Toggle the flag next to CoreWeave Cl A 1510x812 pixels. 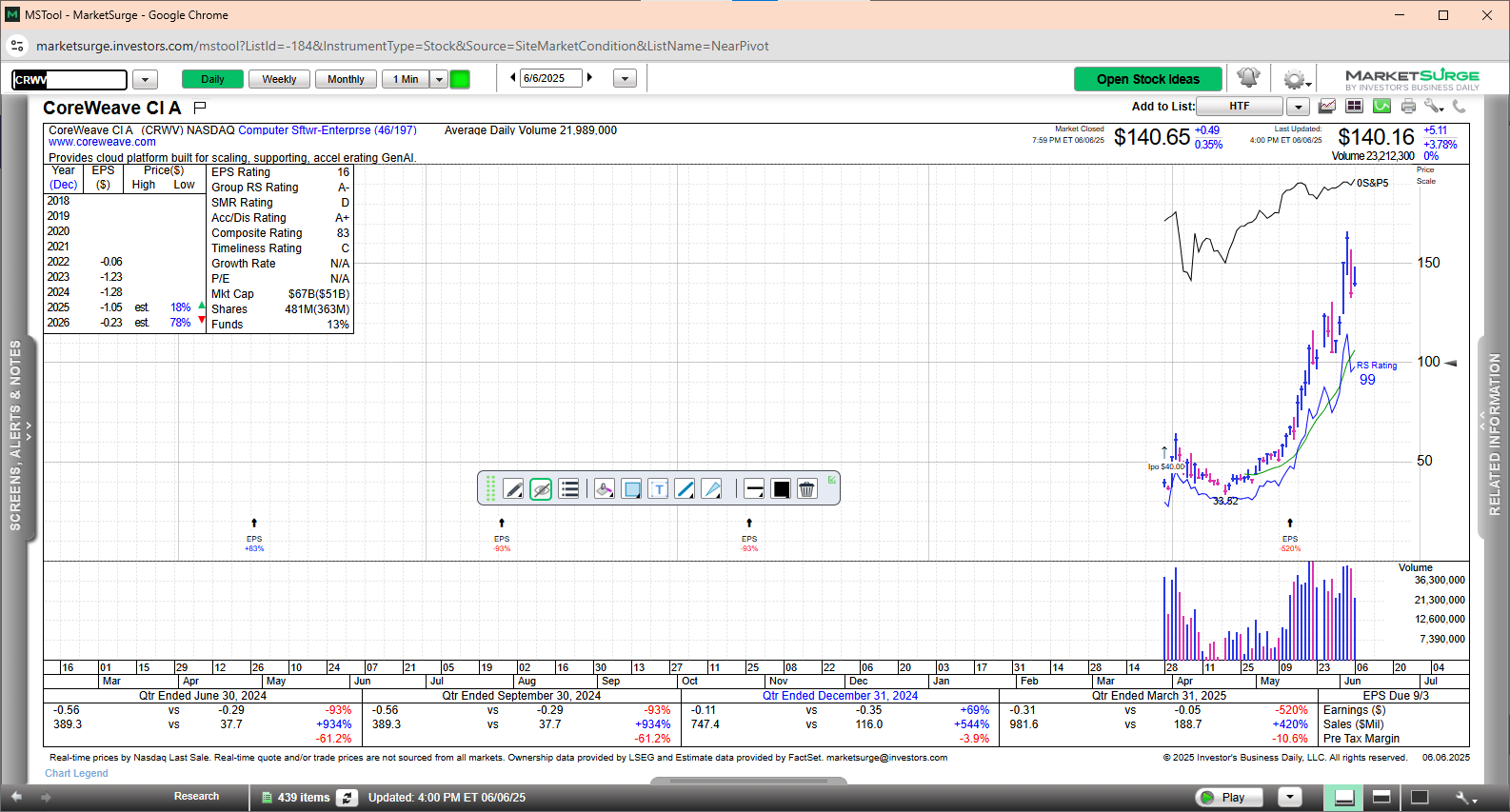point(200,108)
